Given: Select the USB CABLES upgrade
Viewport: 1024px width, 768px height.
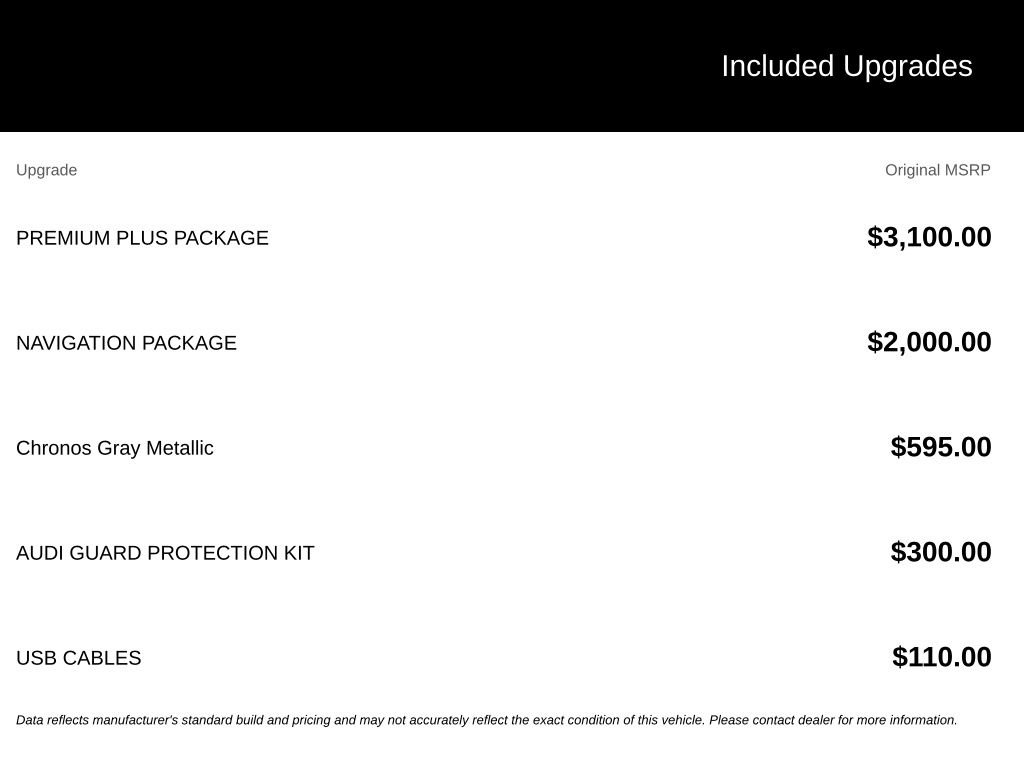Looking at the screenshot, I should coord(78,658).
